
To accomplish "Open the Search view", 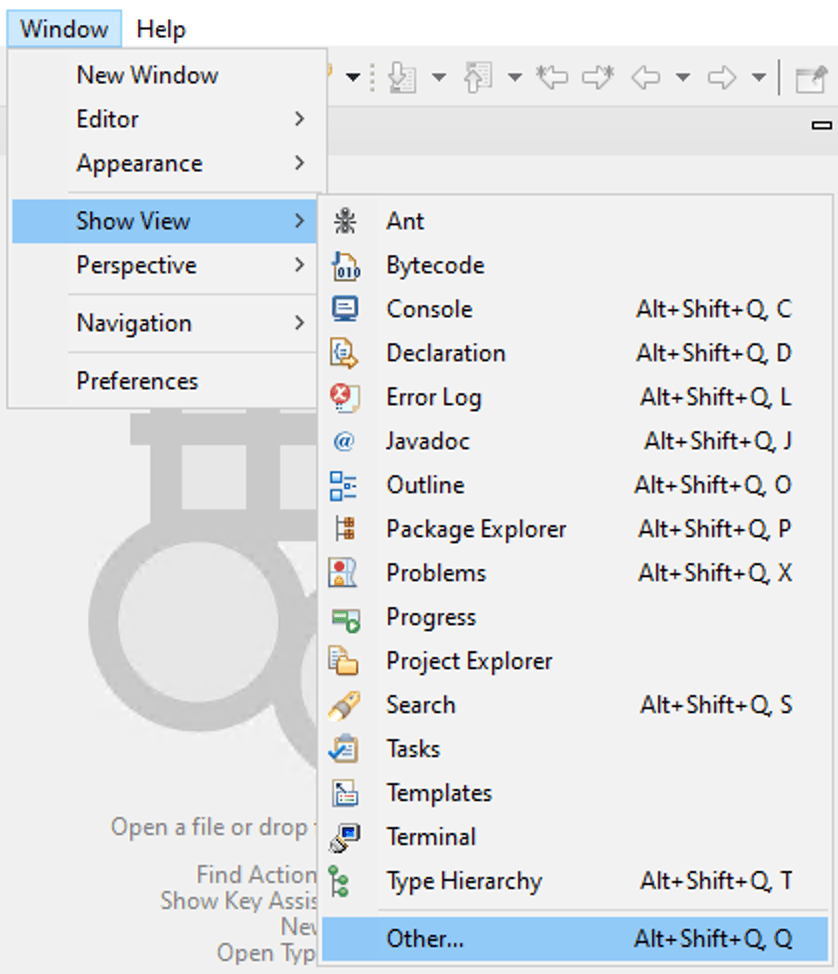I will point(420,705).
